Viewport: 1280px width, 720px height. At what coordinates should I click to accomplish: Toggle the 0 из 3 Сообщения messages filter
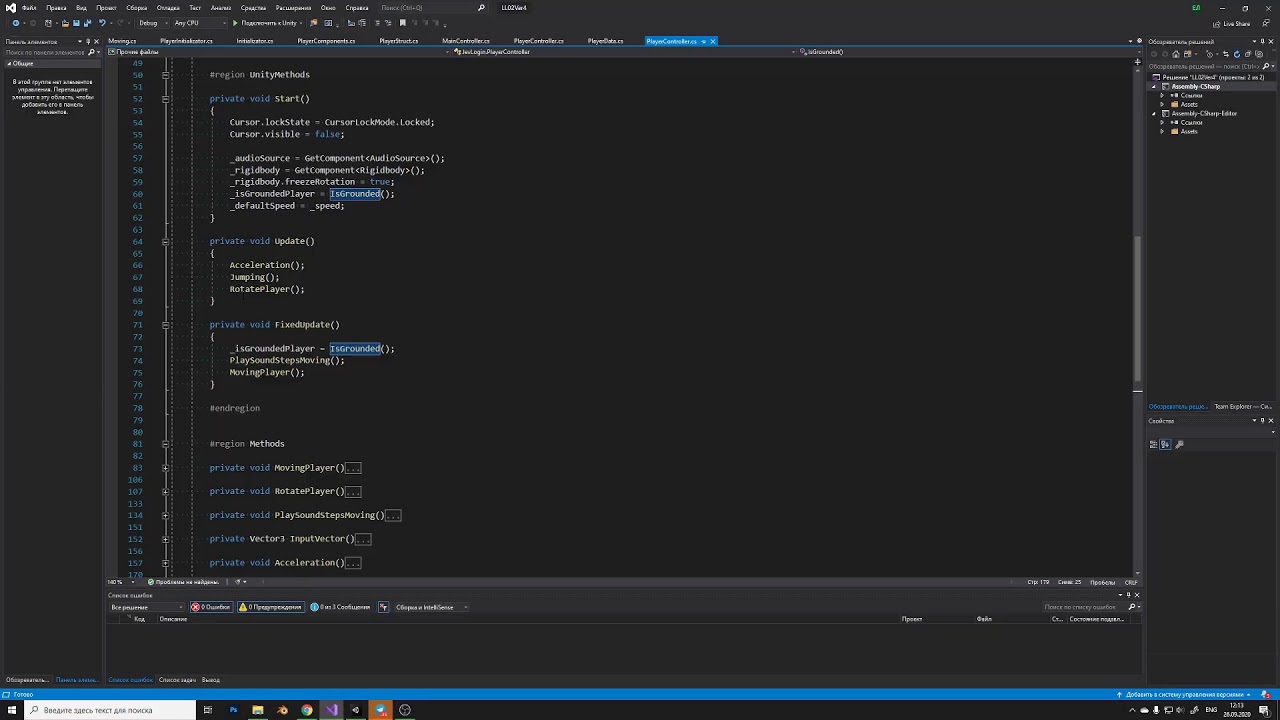[x=340, y=607]
